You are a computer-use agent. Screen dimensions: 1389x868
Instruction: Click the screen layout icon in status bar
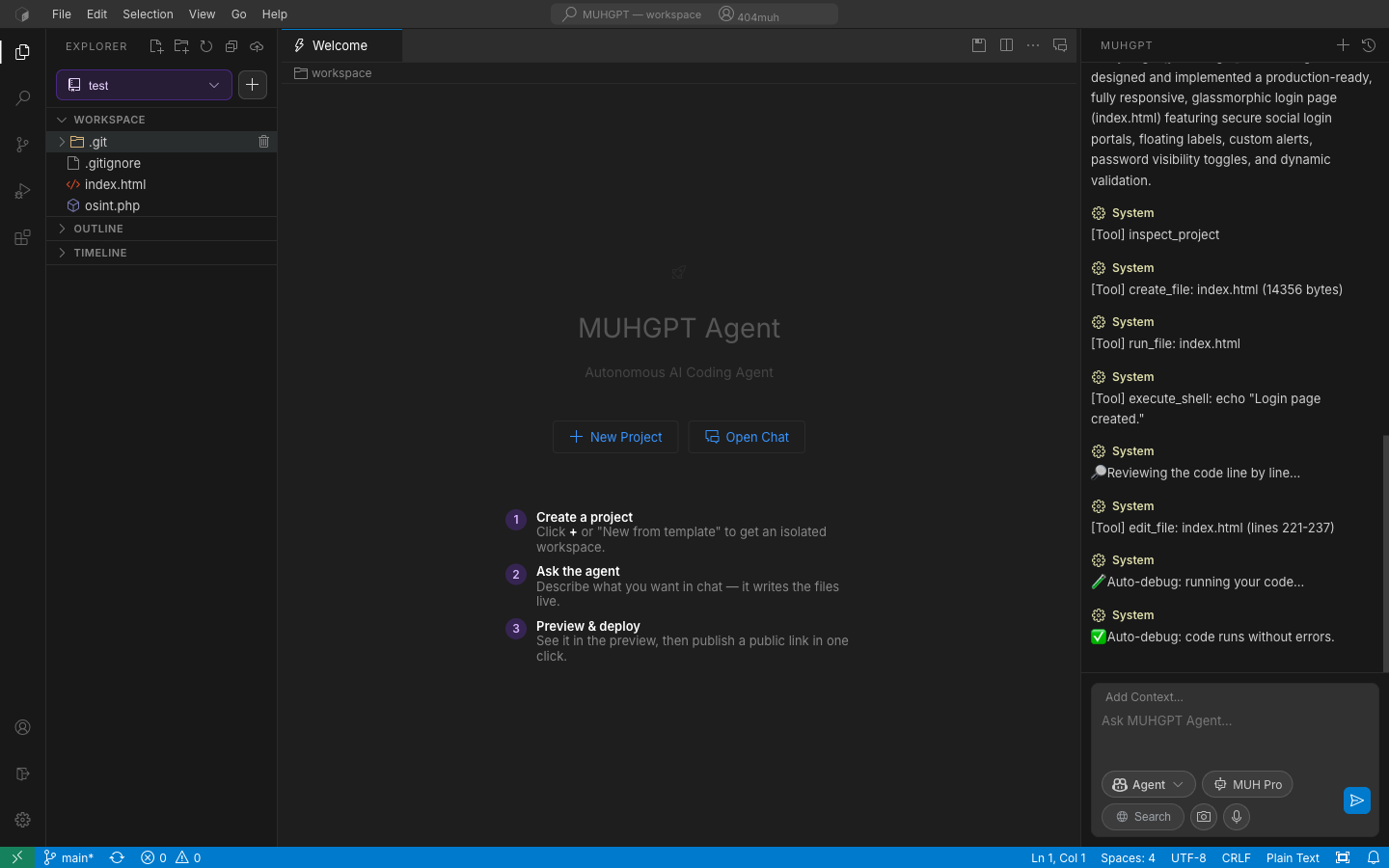[1343, 857]
